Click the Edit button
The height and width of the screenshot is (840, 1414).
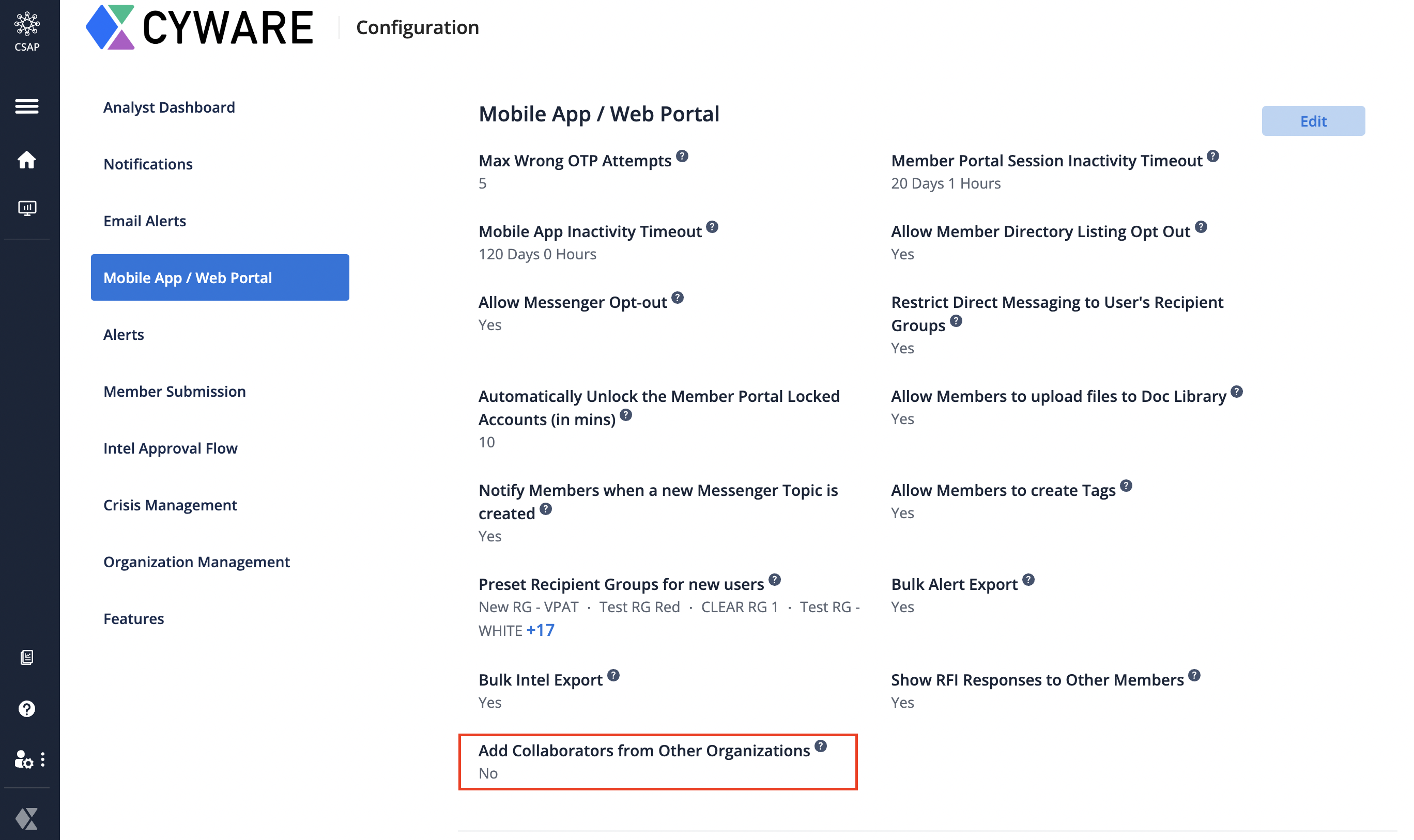click(1313, 121)
